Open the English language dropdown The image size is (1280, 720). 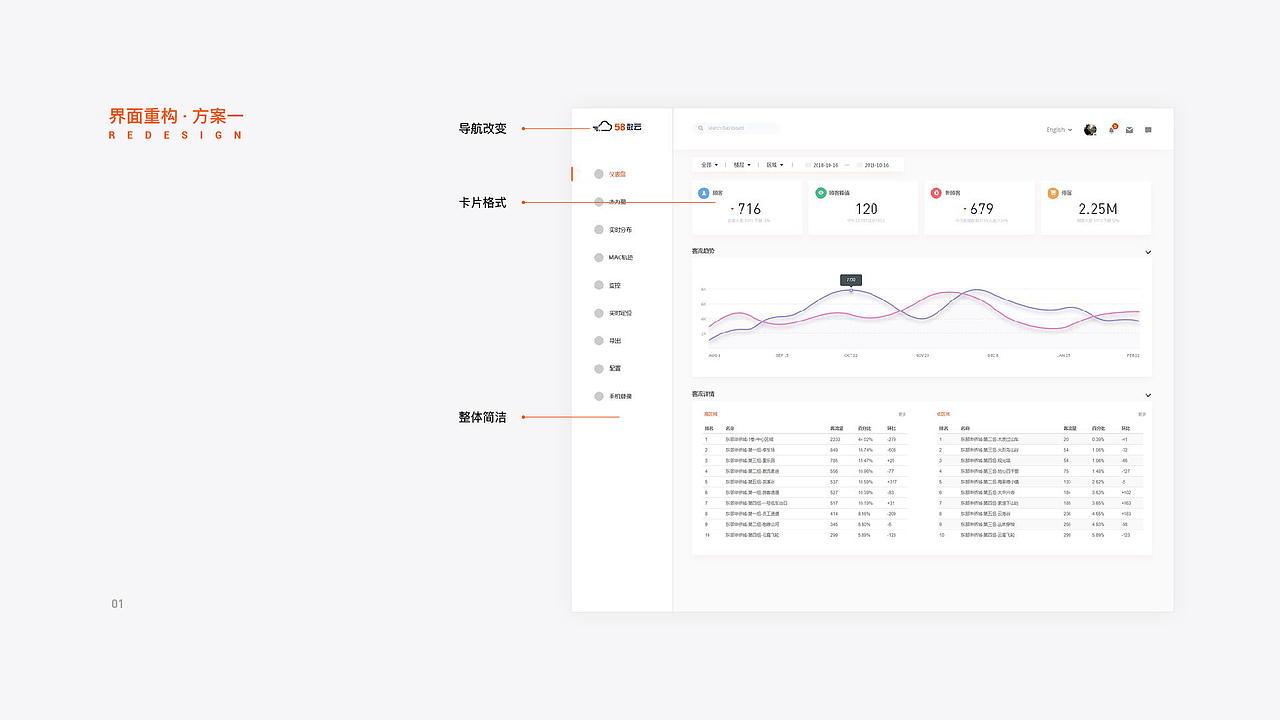click(x=1059, y=130)
